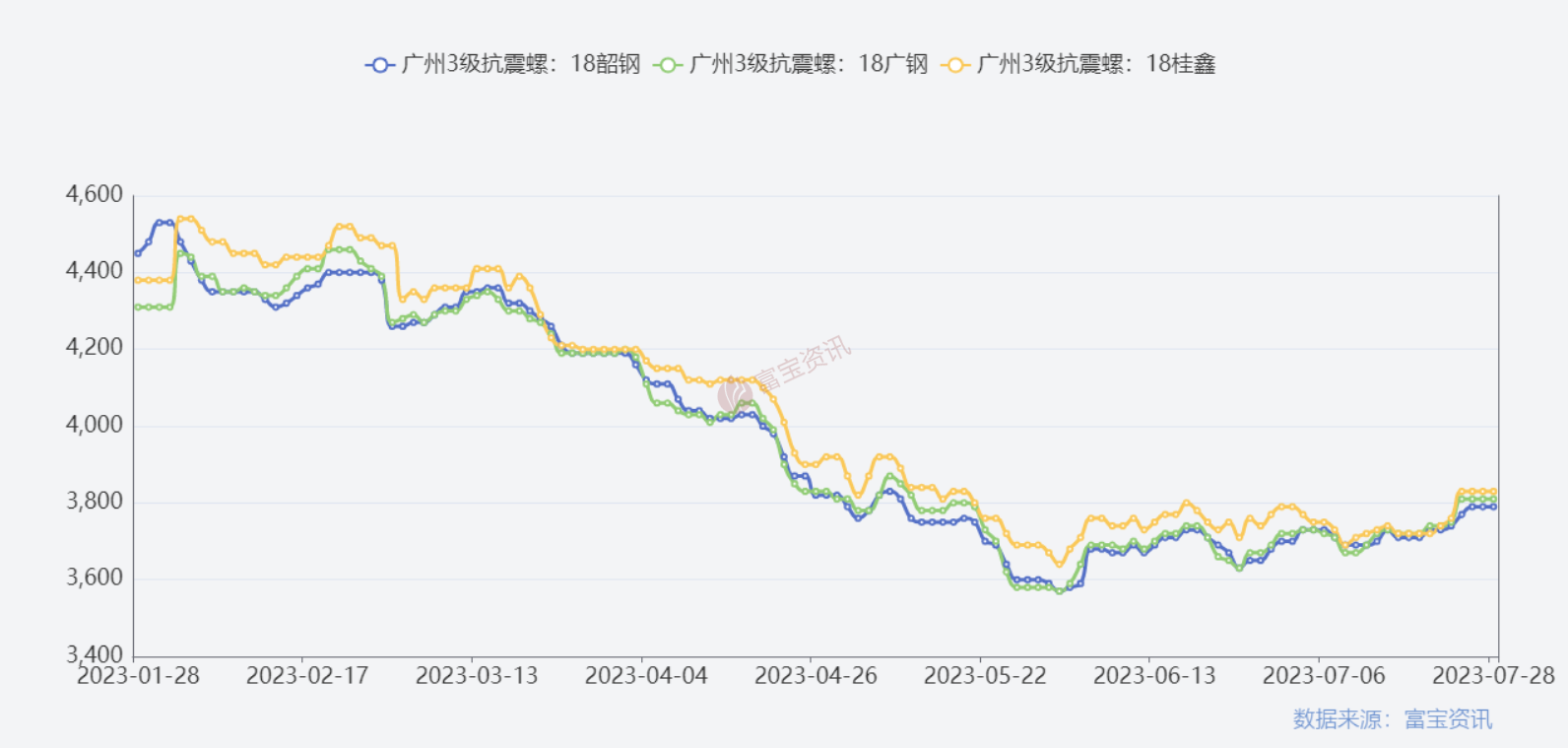Click the last yellow data point at right edge

point(1493,492)
